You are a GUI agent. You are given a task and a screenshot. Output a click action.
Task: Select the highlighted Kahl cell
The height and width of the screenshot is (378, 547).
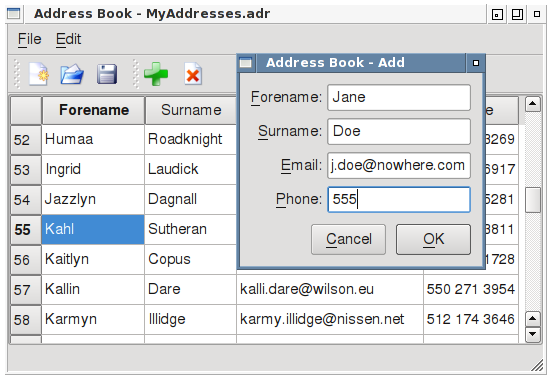point(93,229)
